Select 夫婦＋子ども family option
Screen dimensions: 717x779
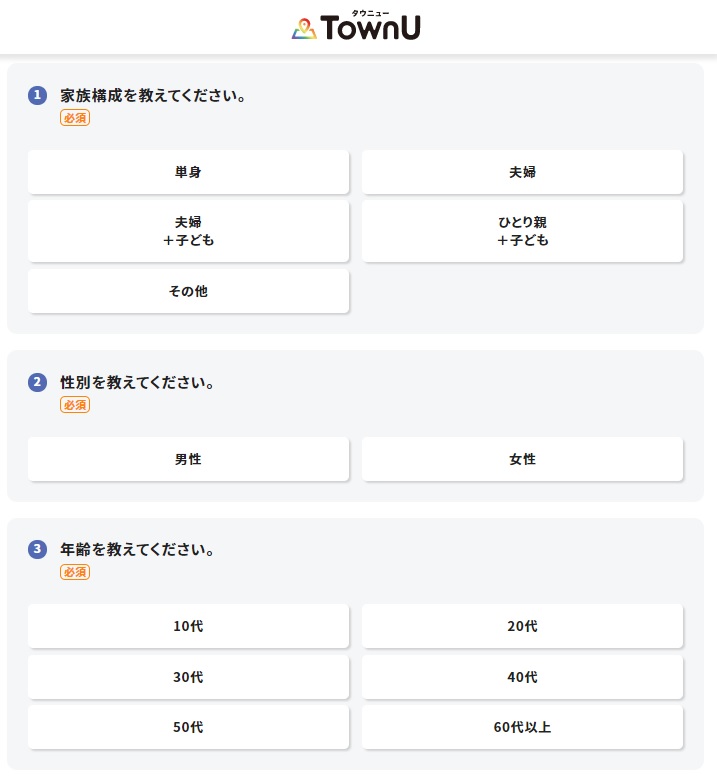(x=188, y=231)
